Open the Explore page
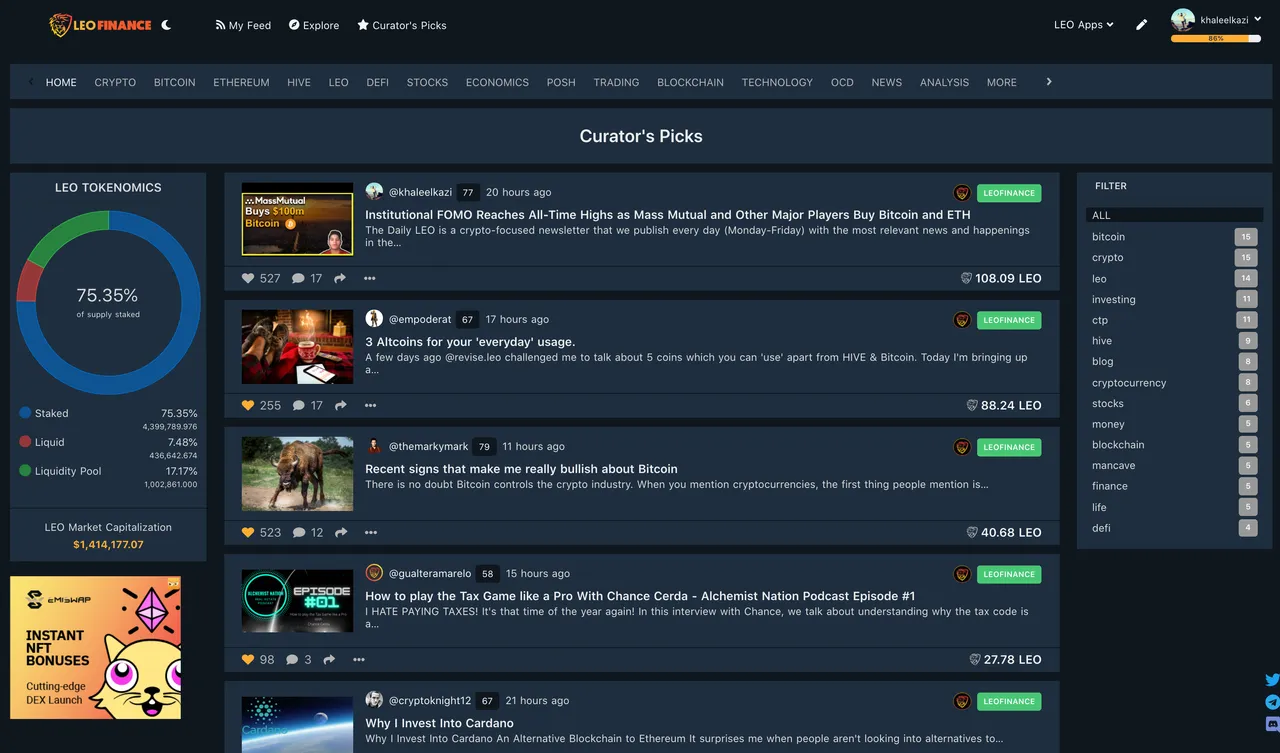 pyautogui.click(x=314, y=25)
